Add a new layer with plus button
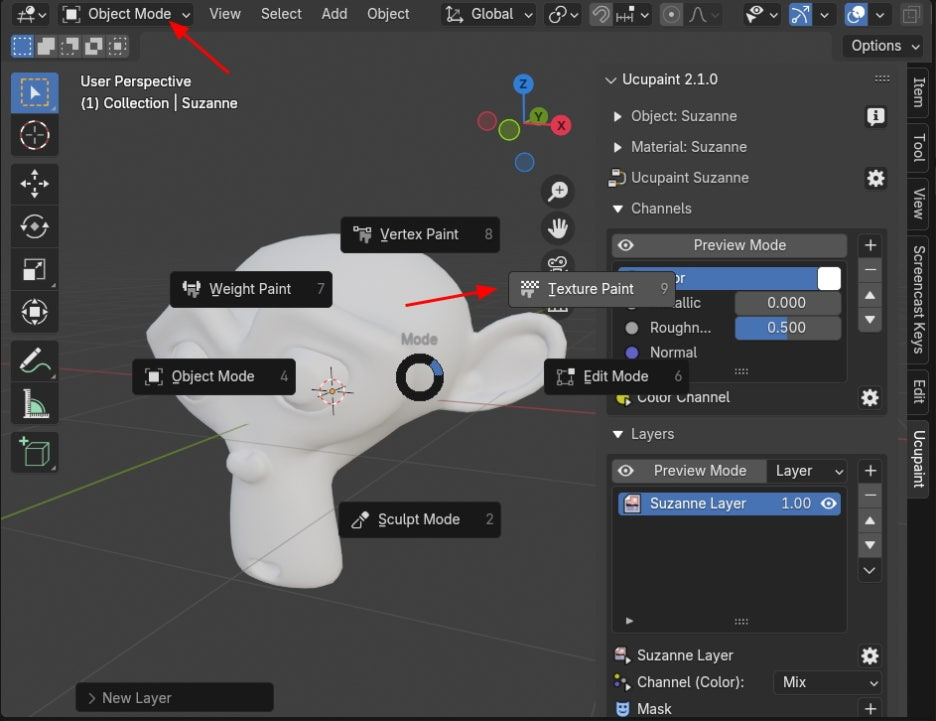Viewport: 936px width, 721px height. click(870, 471)
